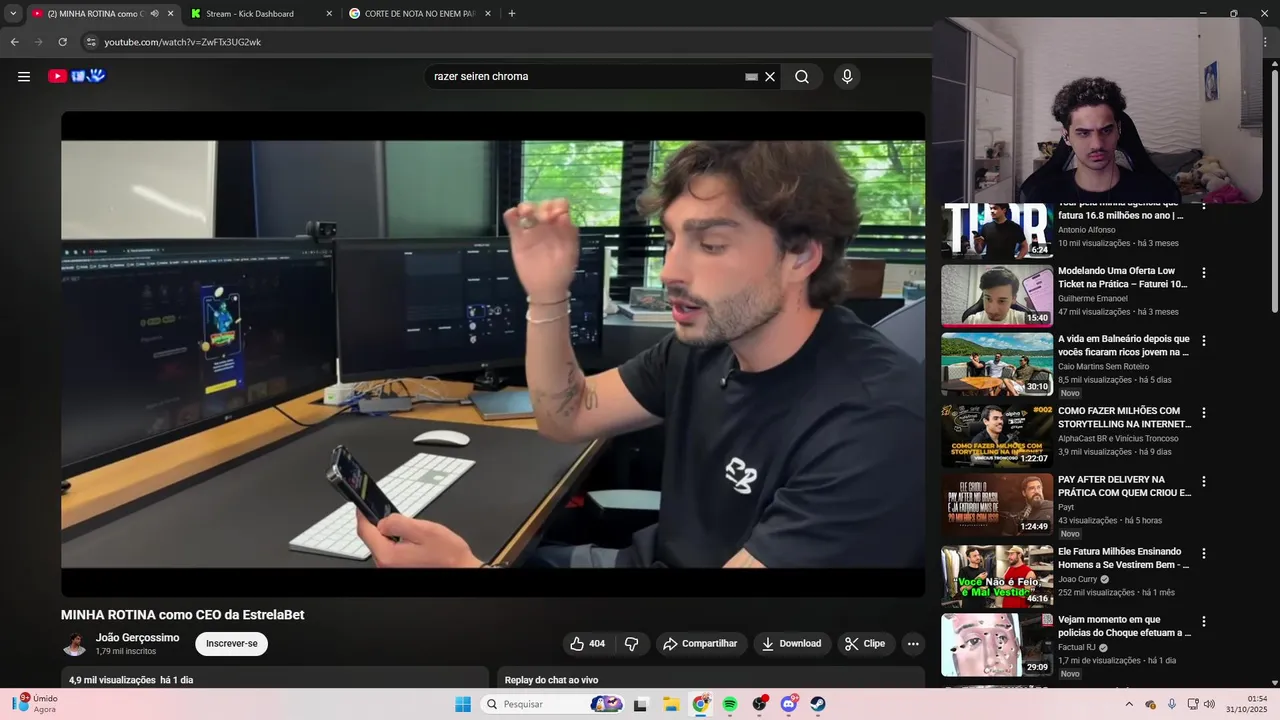
Task: Open João Gerçossimo channel avatar
Action: point(75,644)
